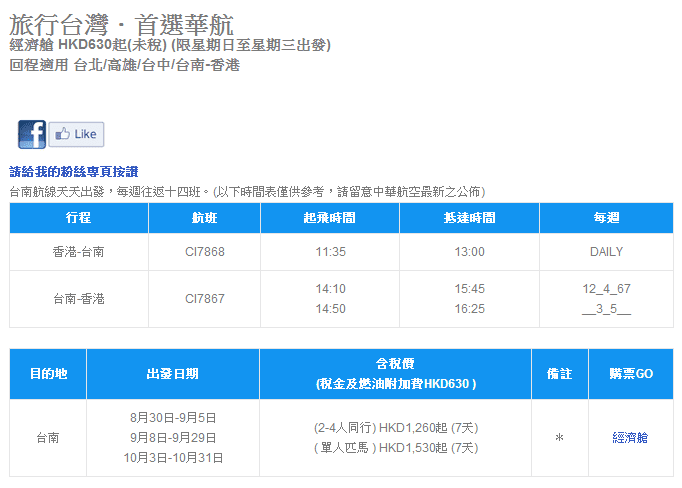682x488 pixels.
Task: Click the Facebook logo icon
Action: pos(31,134)
